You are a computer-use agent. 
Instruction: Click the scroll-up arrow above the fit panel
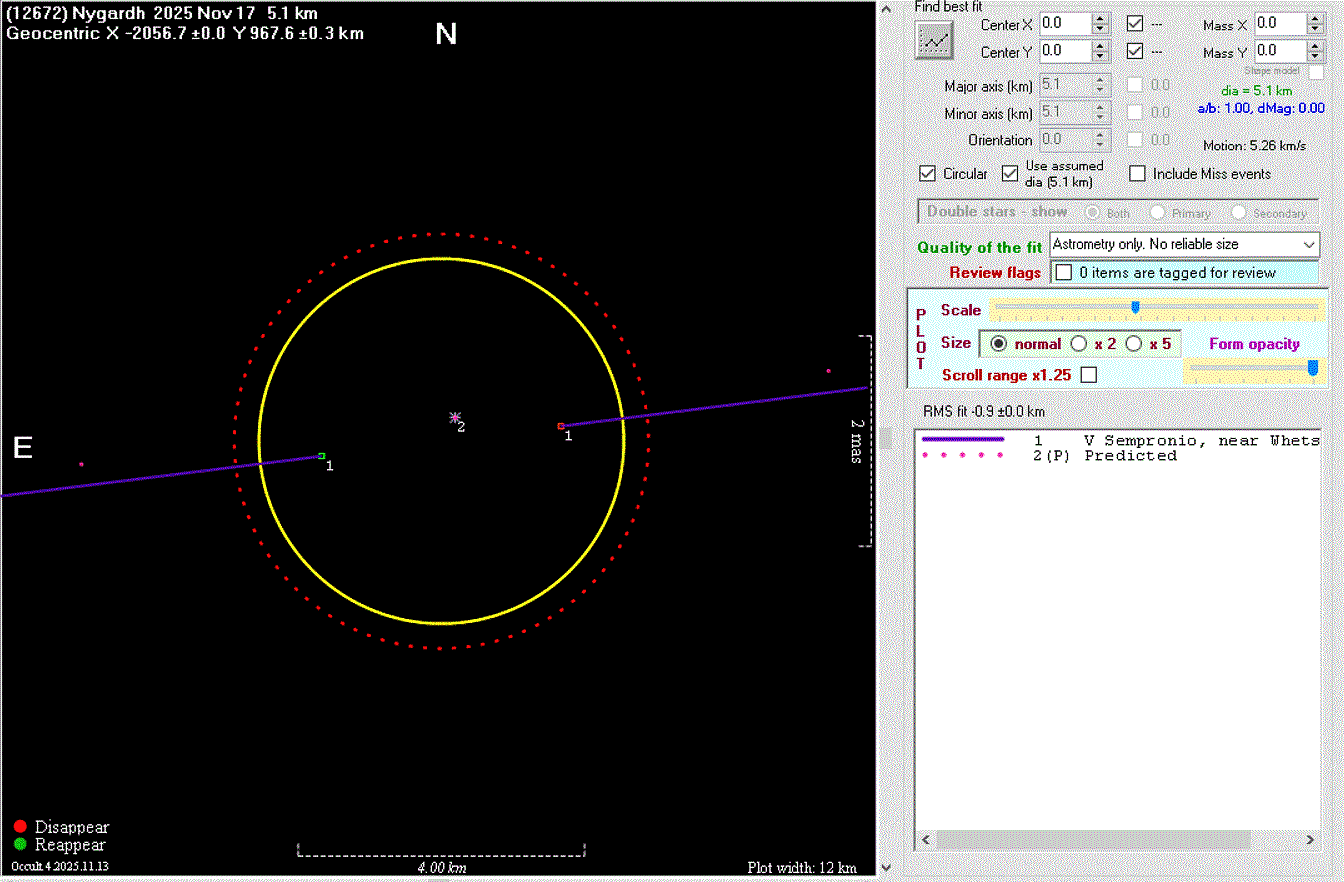coord(884,8)
